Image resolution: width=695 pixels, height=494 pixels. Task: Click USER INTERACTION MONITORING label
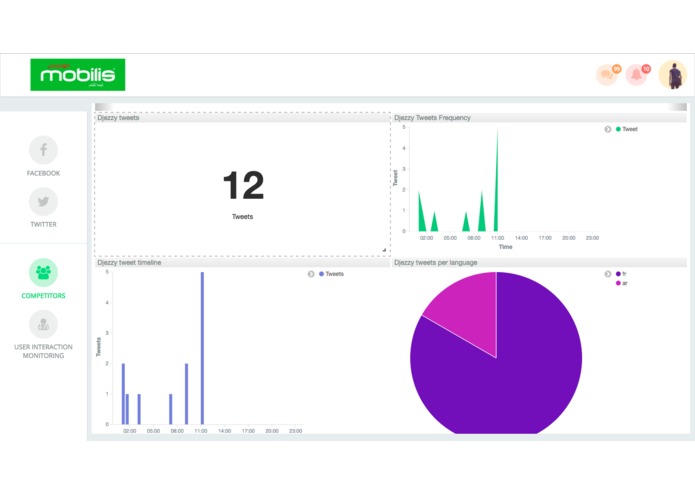coord(43,351)
